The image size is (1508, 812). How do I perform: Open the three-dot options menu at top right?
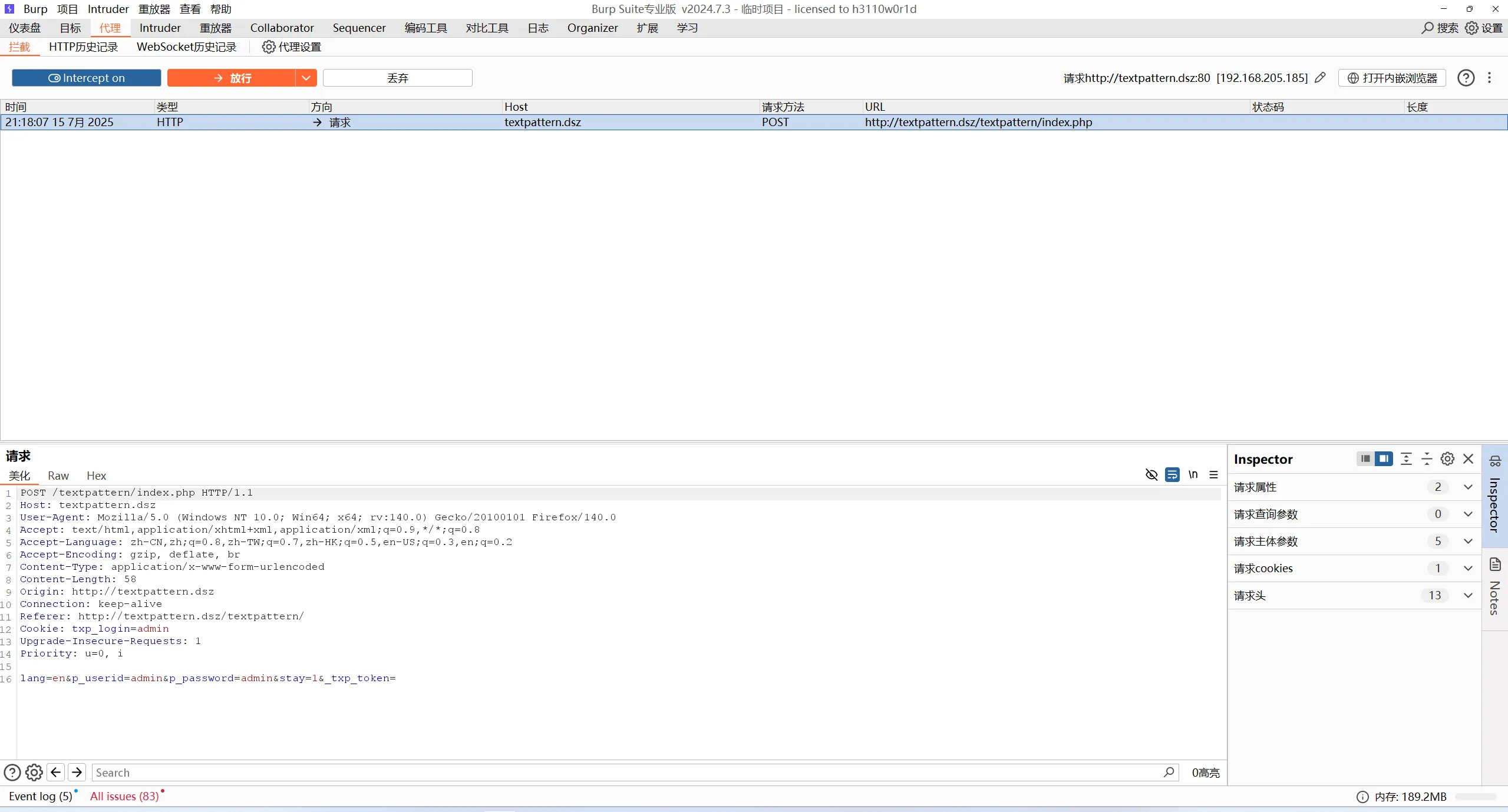pos(1489,78)
